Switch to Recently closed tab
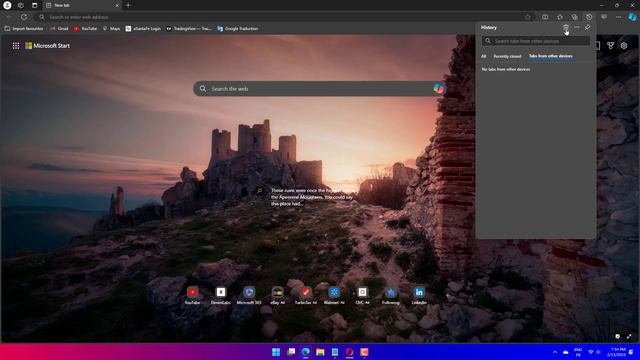 pyautogui.click(x=507, y=56)
